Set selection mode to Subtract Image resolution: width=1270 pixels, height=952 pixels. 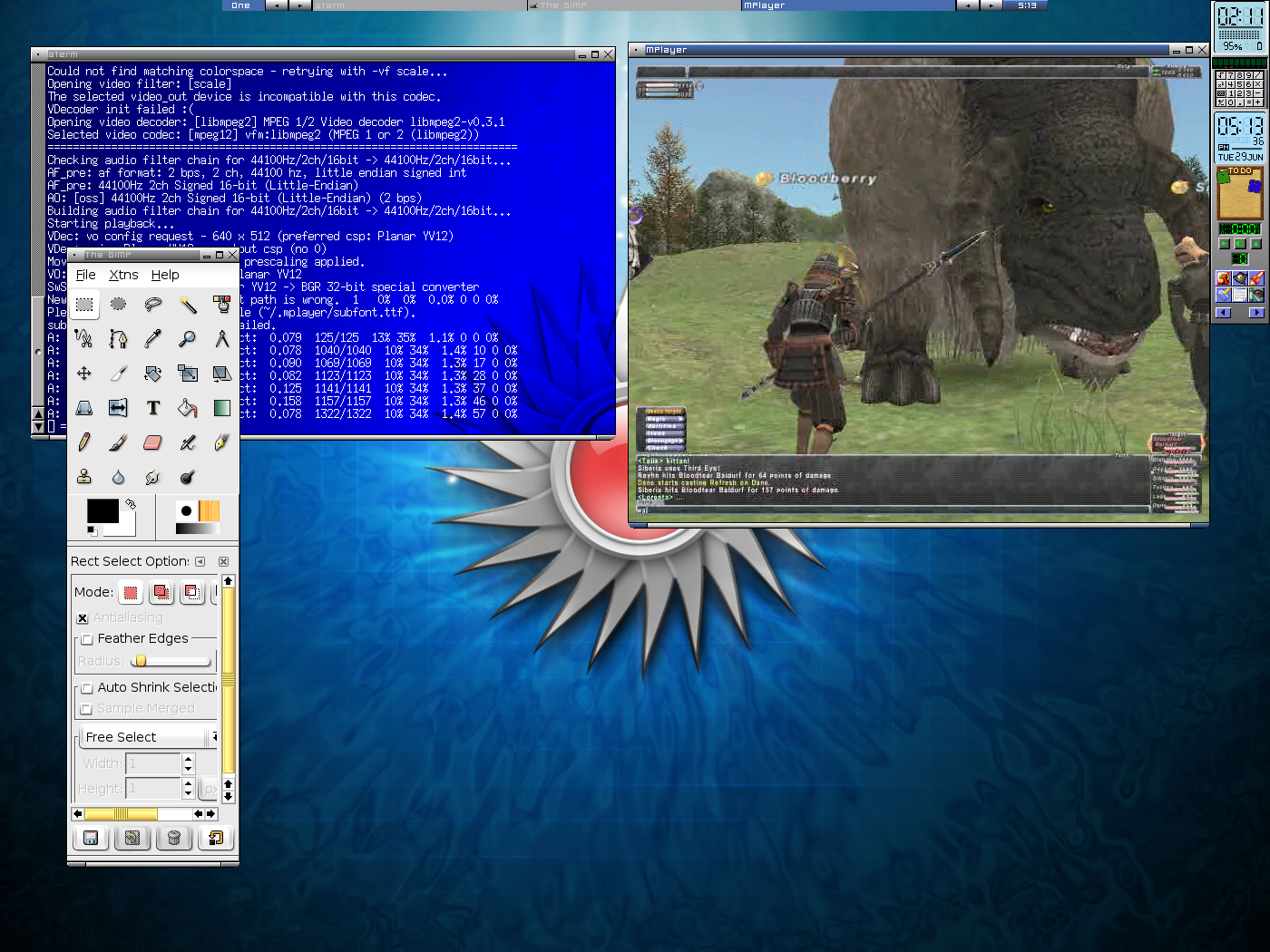(192, 592)
